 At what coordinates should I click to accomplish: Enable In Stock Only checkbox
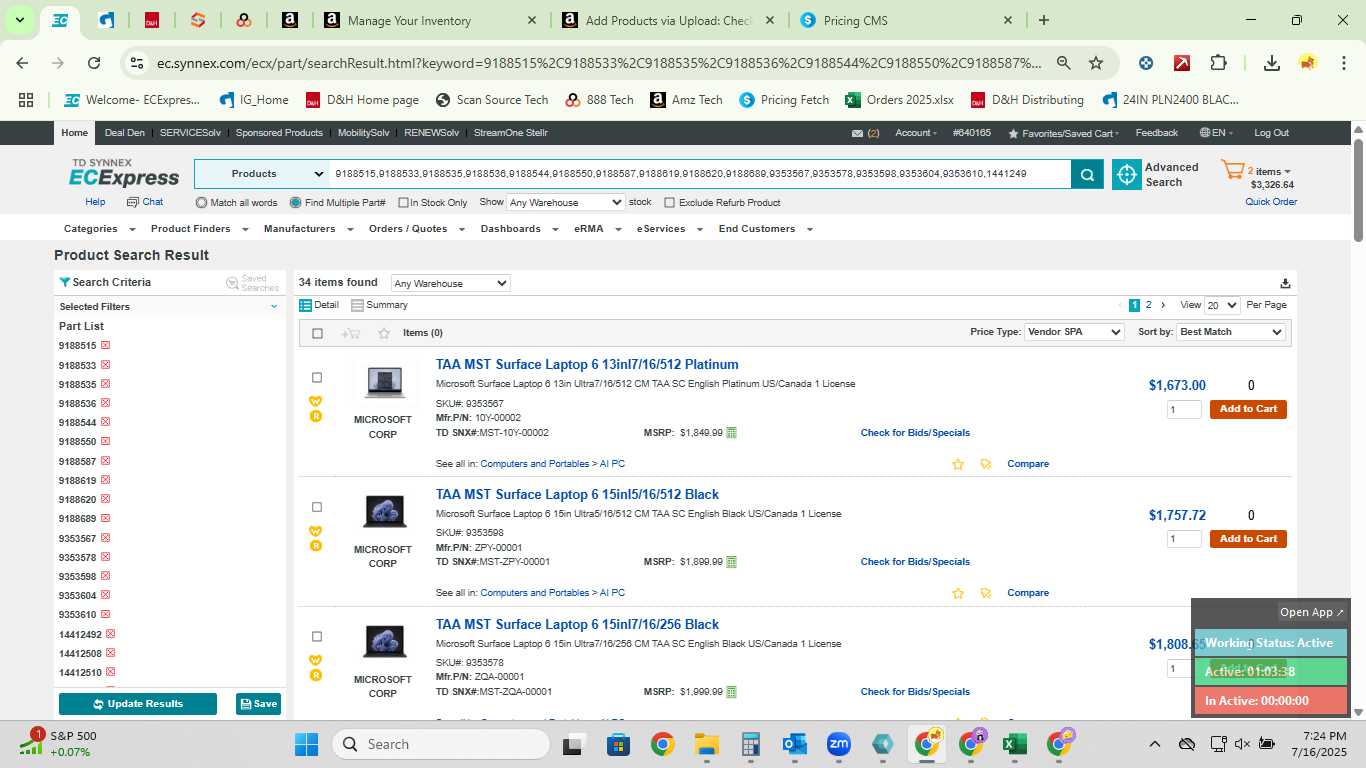point(403,203)
